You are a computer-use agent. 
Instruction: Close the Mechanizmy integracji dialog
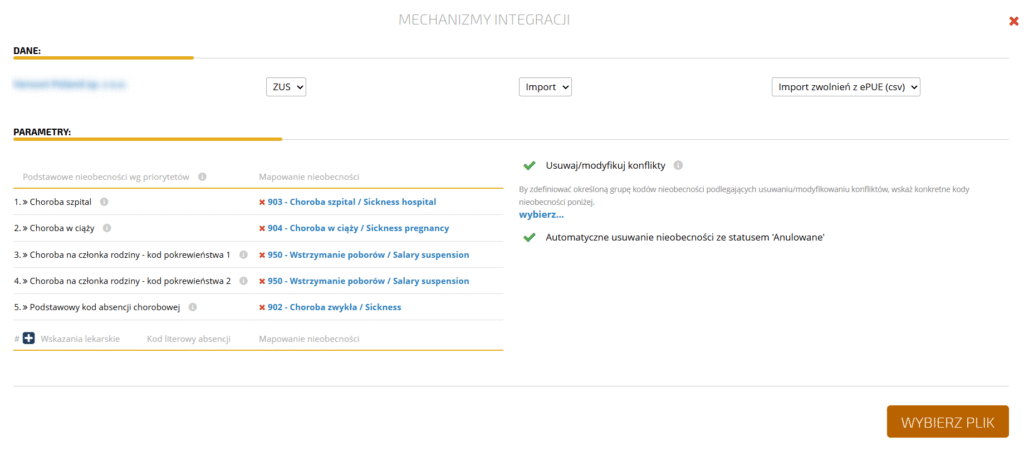tap(1014, 20)
